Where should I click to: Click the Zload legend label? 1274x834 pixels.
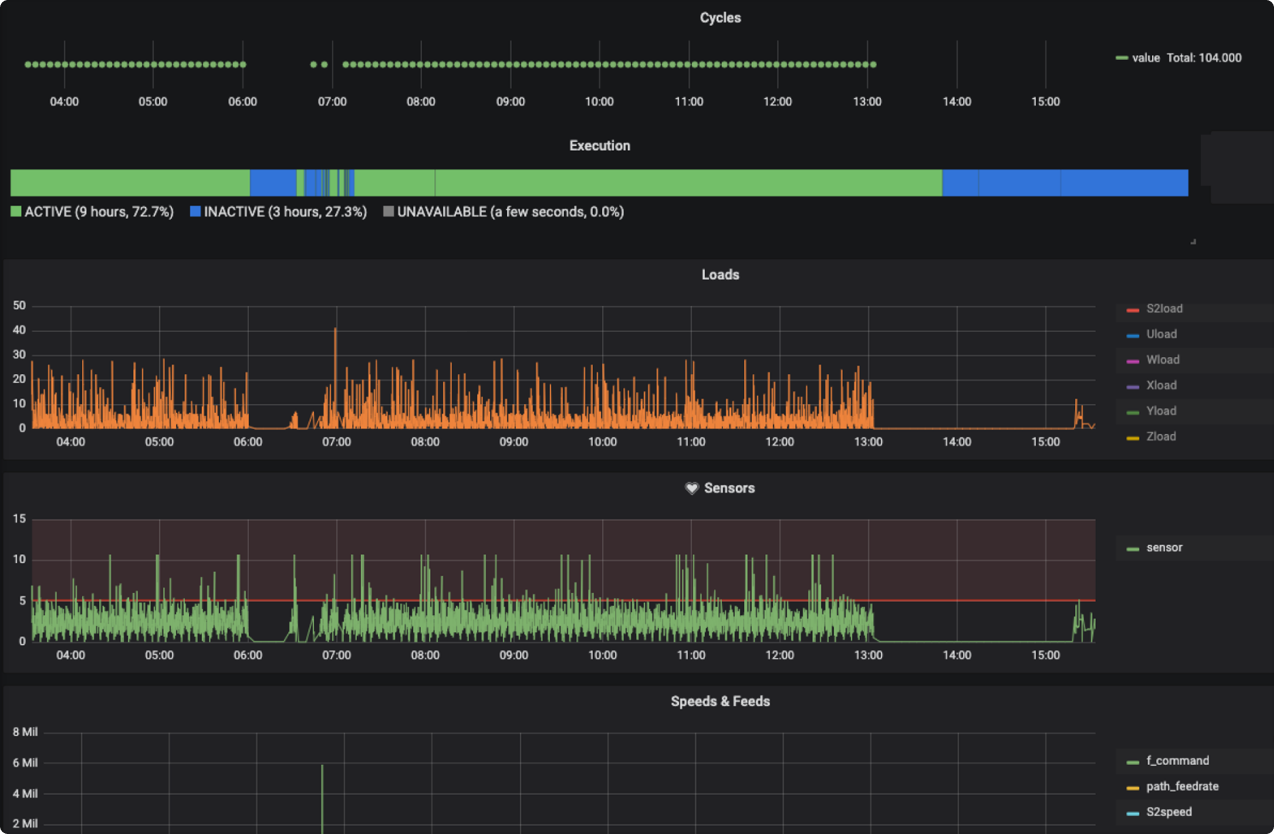[x=1161, y=436]
